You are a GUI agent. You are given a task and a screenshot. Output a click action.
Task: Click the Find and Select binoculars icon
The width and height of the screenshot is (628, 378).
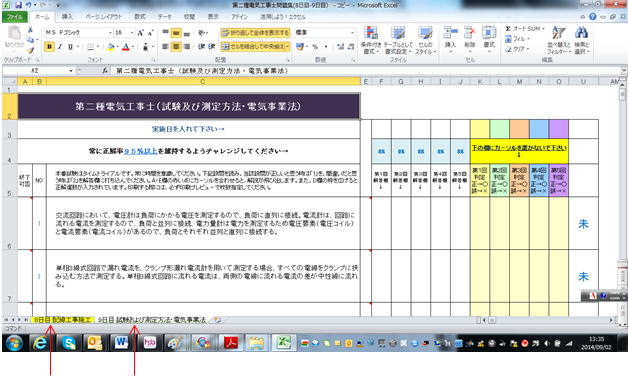pyautogui.click(x=581, y=33)
